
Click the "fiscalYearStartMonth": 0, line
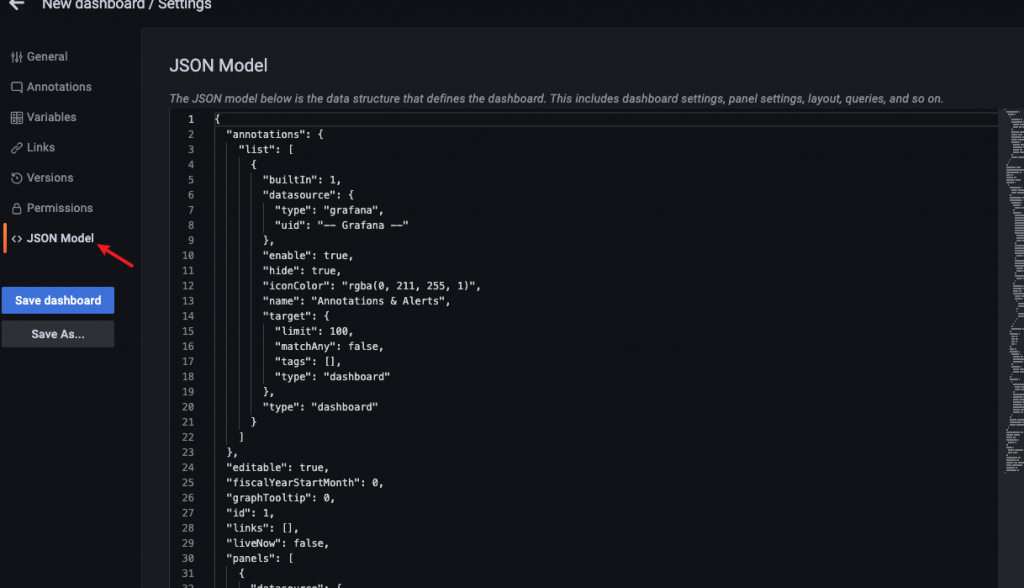click(x=305, y=482)
